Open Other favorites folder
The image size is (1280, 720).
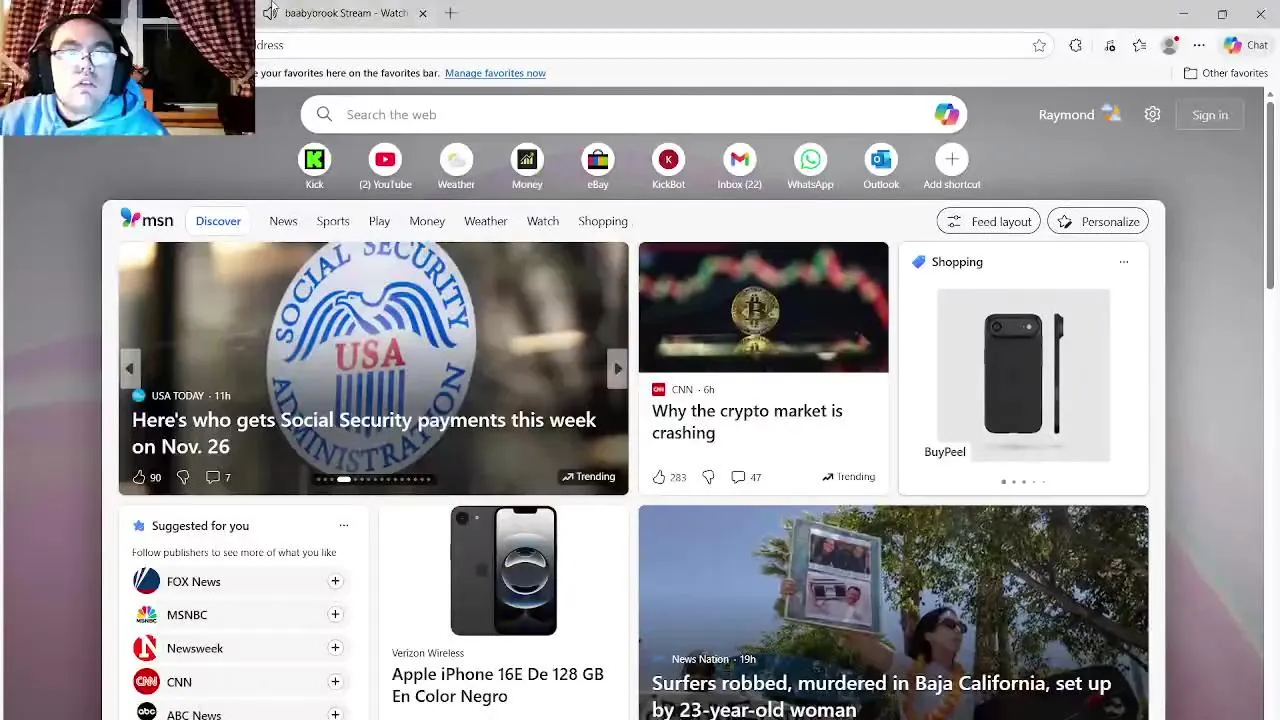(1226, 73)
